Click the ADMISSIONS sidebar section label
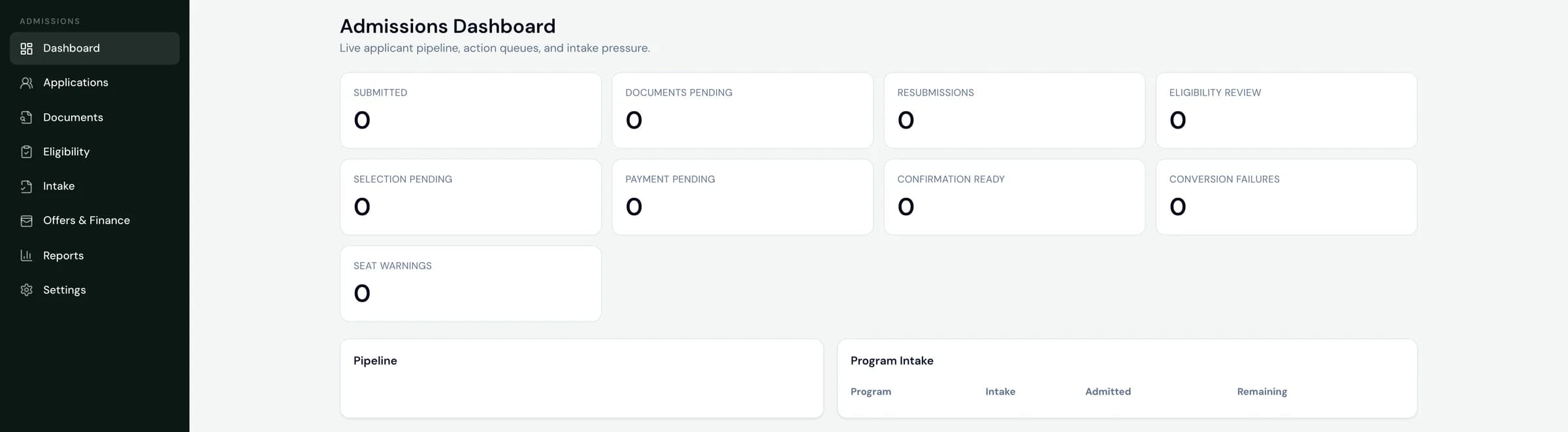This screenshot has width=1568, height=432. point(50,22)
